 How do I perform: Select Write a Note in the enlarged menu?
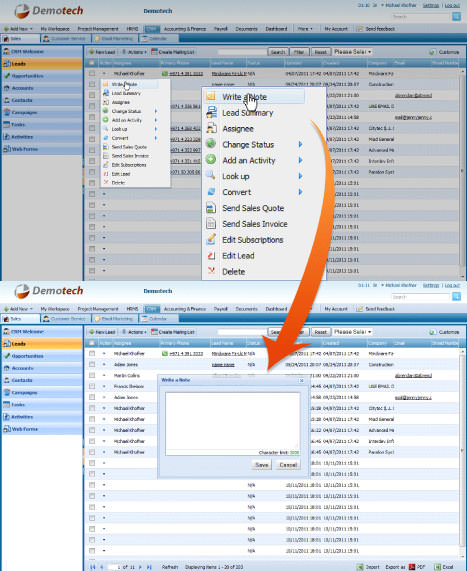click(244, 97)
